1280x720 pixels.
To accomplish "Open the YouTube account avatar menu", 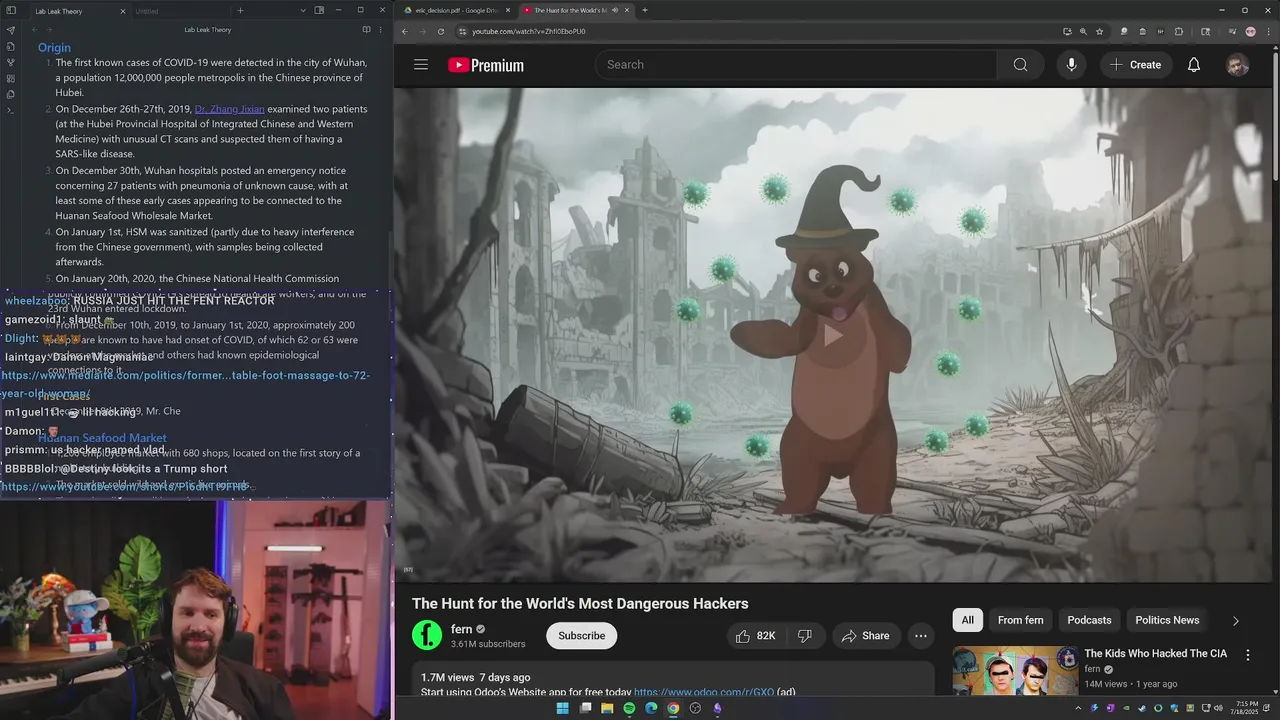I will pos(1238,65).
